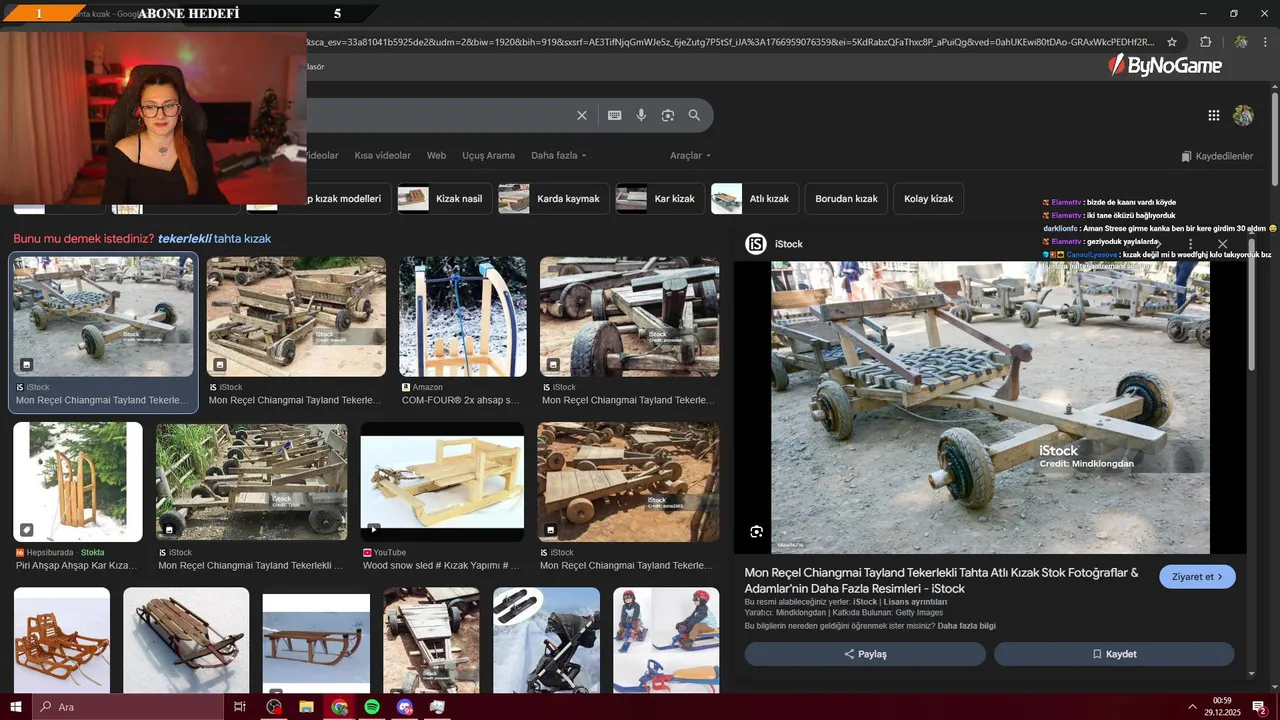Image resolution: width=1280 pixels, height=720 pixels.
Task: Open the Google account avatar on the page
Action: point(1243,115)
